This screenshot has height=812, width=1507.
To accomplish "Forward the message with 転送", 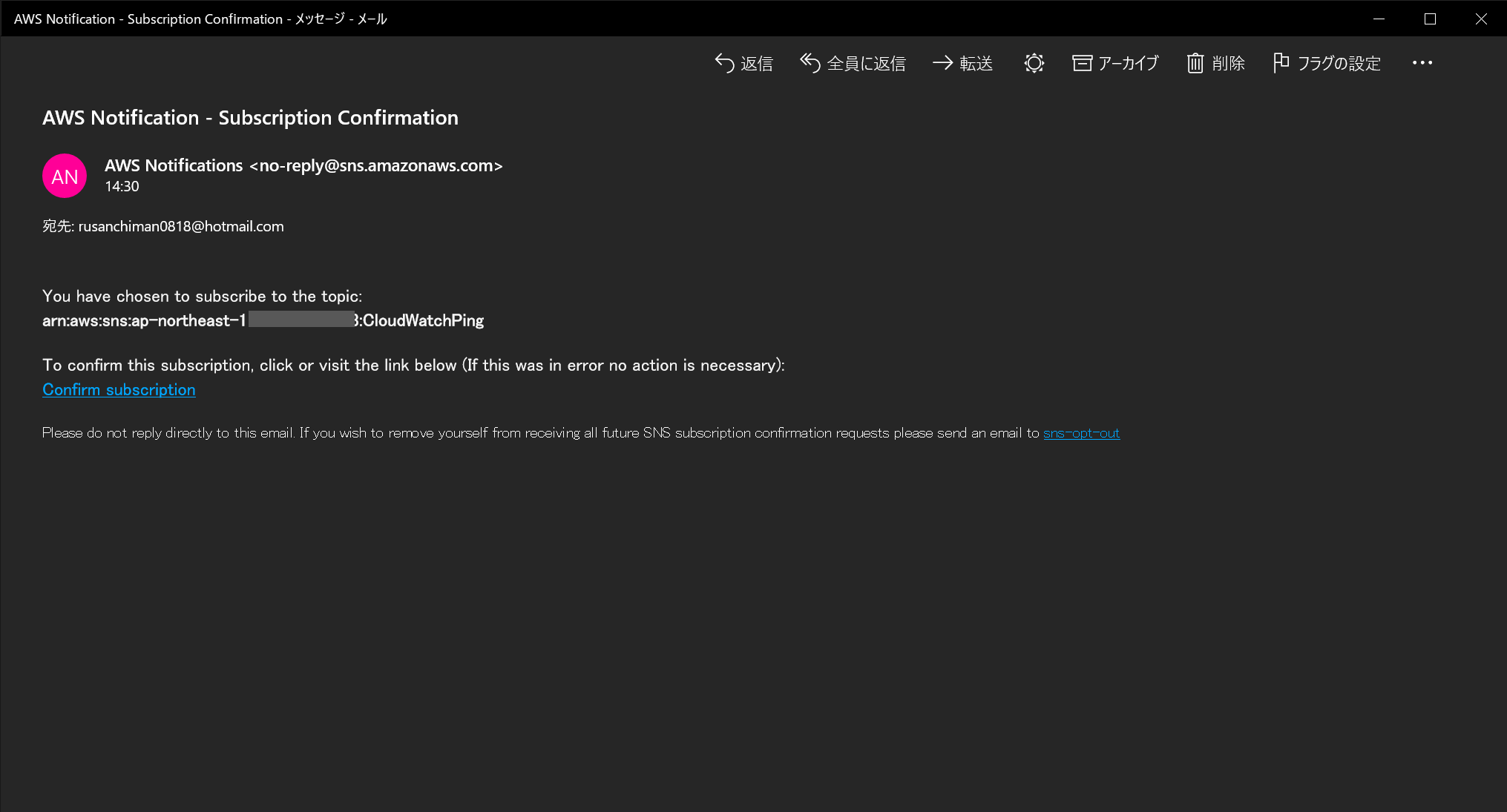I will (962, 63).
